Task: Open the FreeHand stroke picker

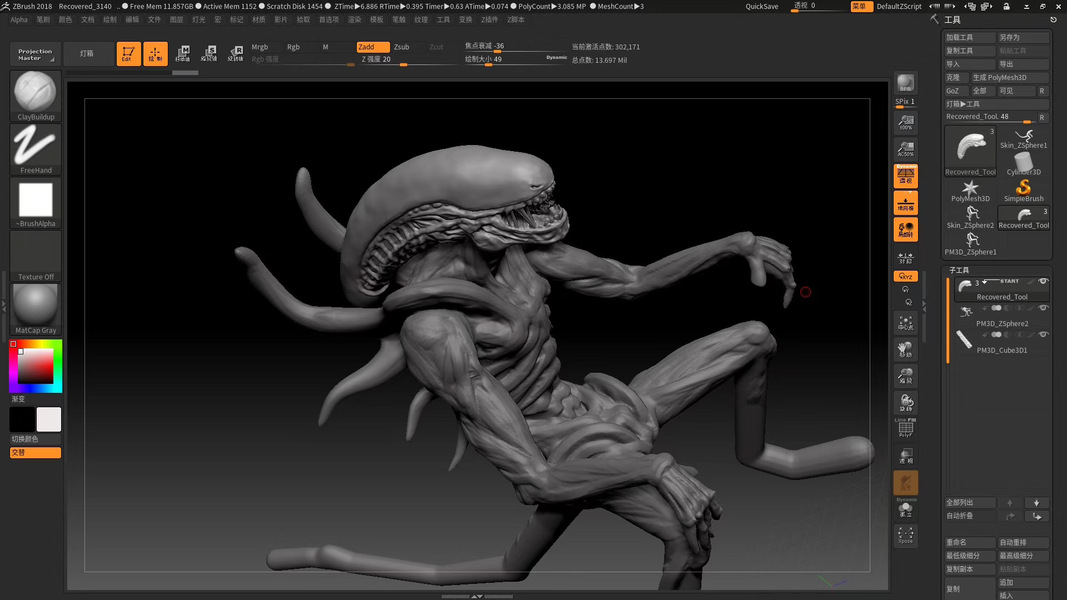Action: point(36,146)
